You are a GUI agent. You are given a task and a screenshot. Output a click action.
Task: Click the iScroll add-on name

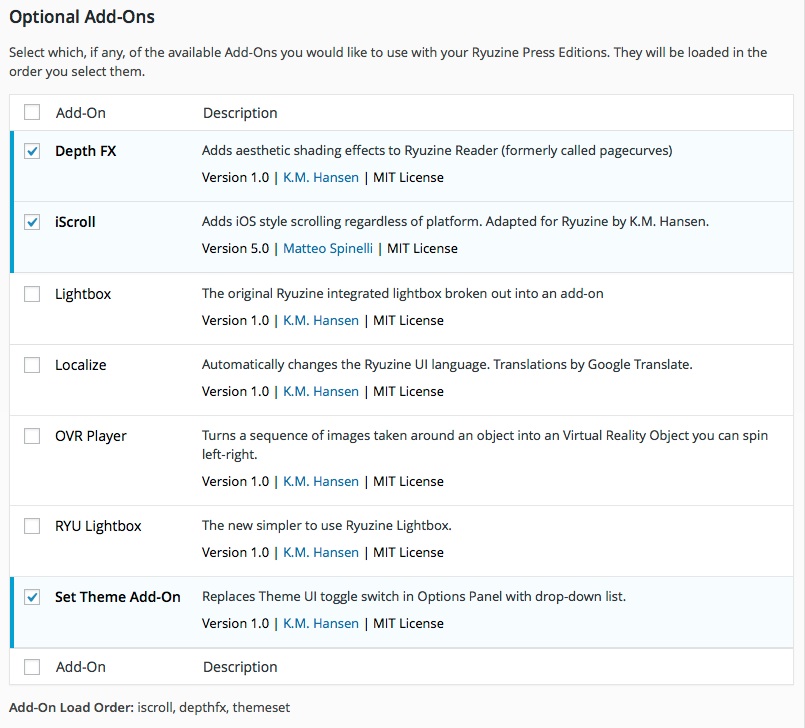pyautogui.click(x=74, y=222)
